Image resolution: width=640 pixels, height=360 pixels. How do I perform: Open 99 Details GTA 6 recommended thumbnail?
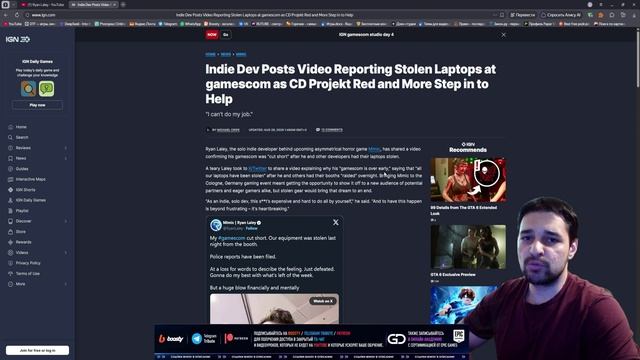click(x=468, y=180)
